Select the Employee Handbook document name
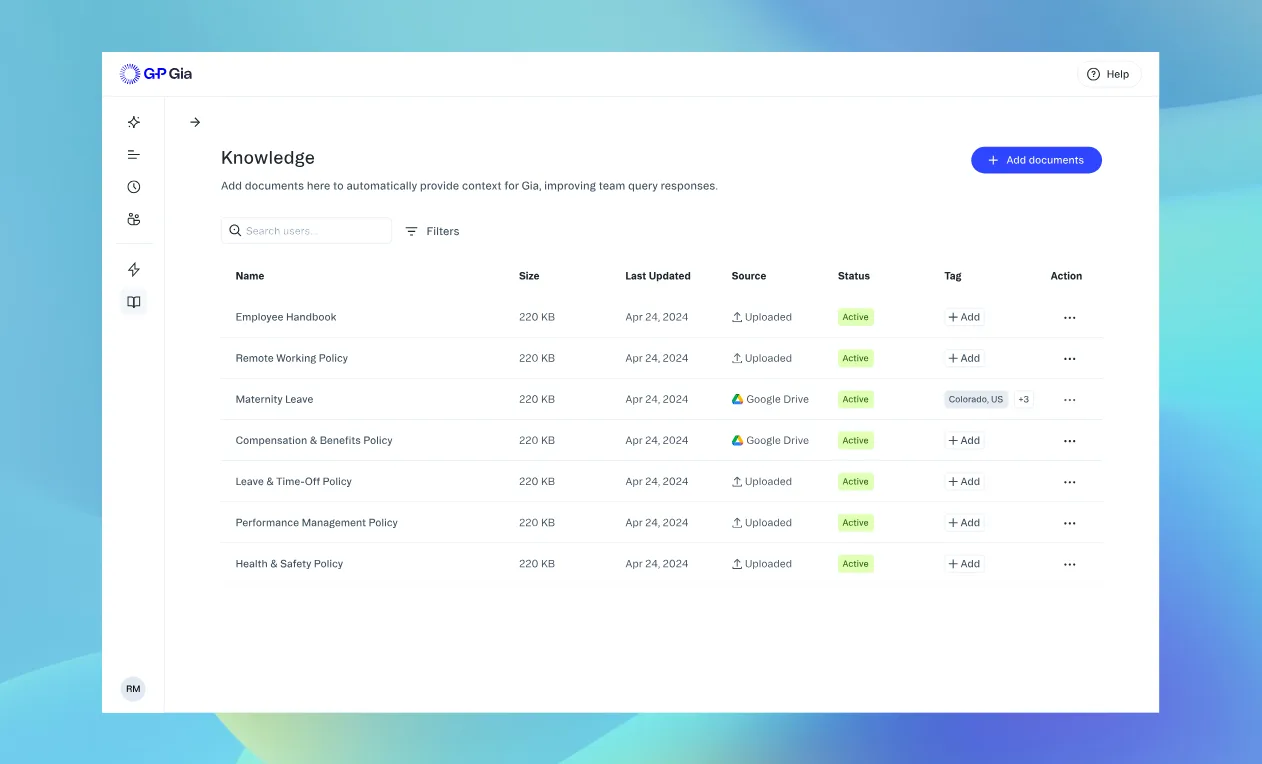This screenshot has width=1262, height=764. pos(286,317)
